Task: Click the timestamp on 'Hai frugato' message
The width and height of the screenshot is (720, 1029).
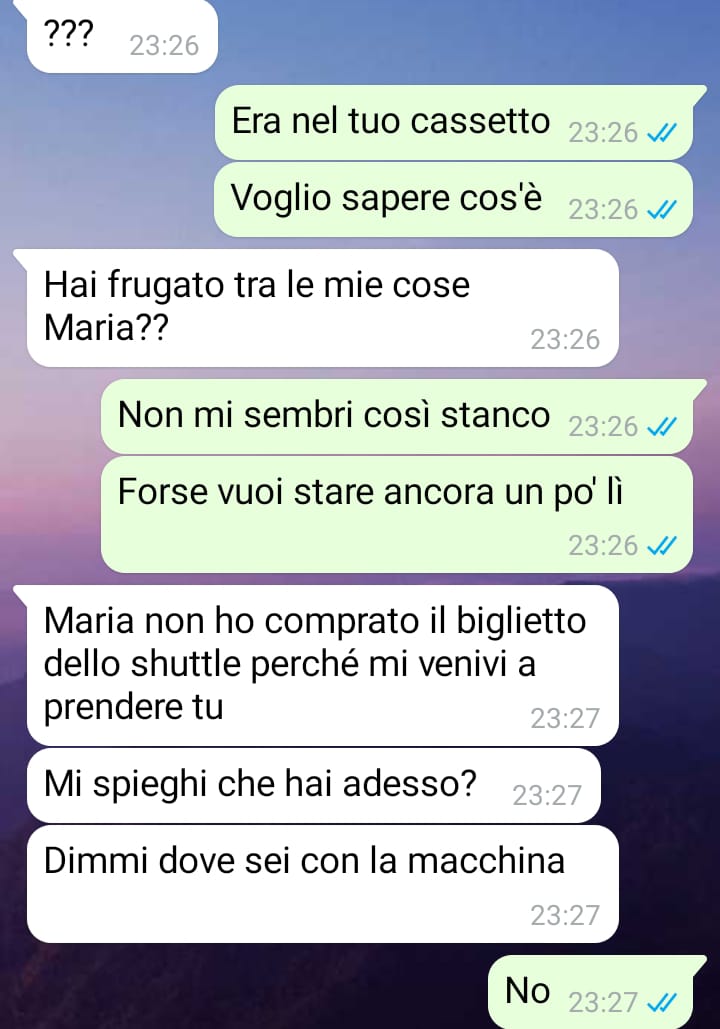Action: pos(565,339)
